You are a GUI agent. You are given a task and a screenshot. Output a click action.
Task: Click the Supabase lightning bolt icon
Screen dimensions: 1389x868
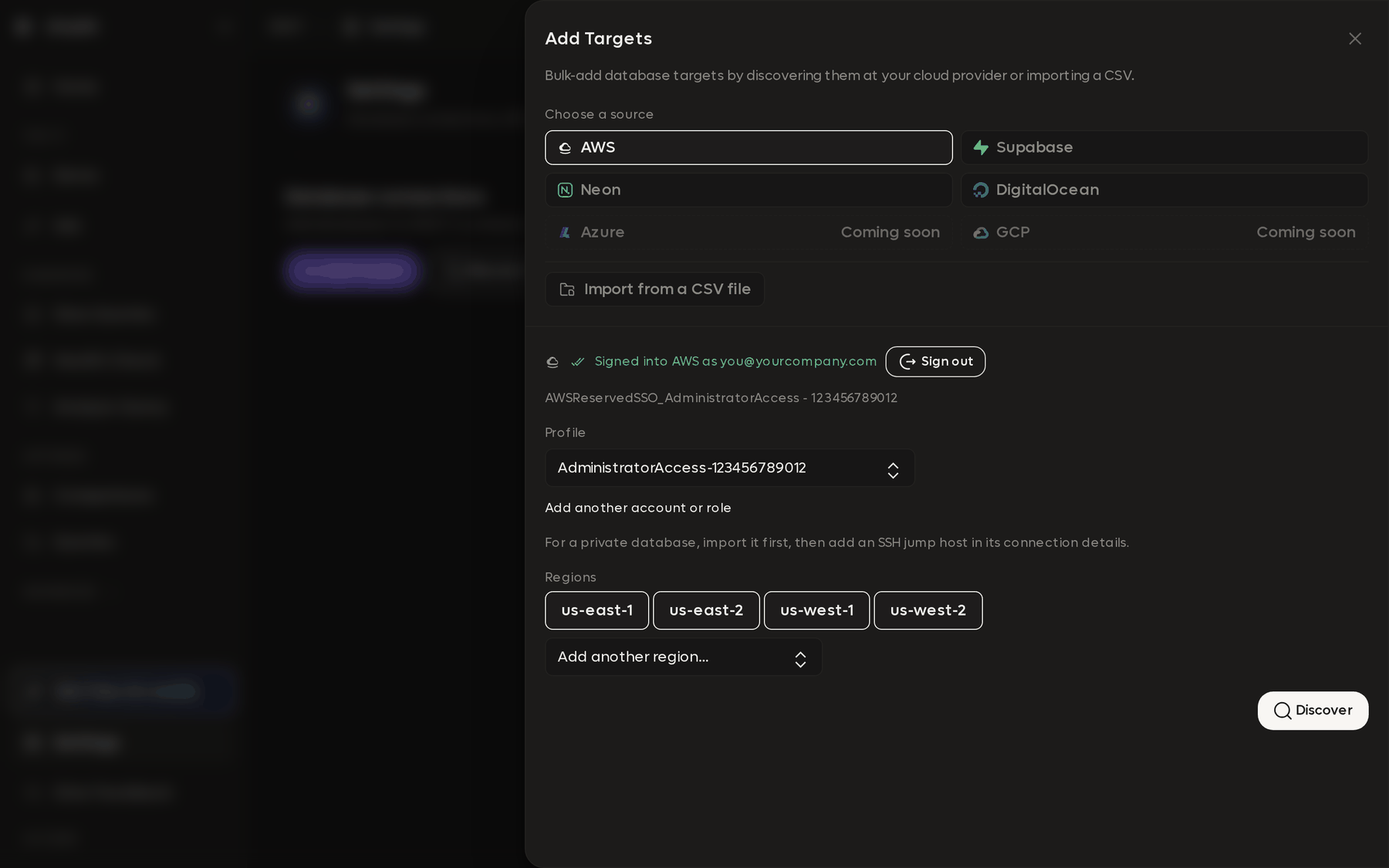coord(981,147)
